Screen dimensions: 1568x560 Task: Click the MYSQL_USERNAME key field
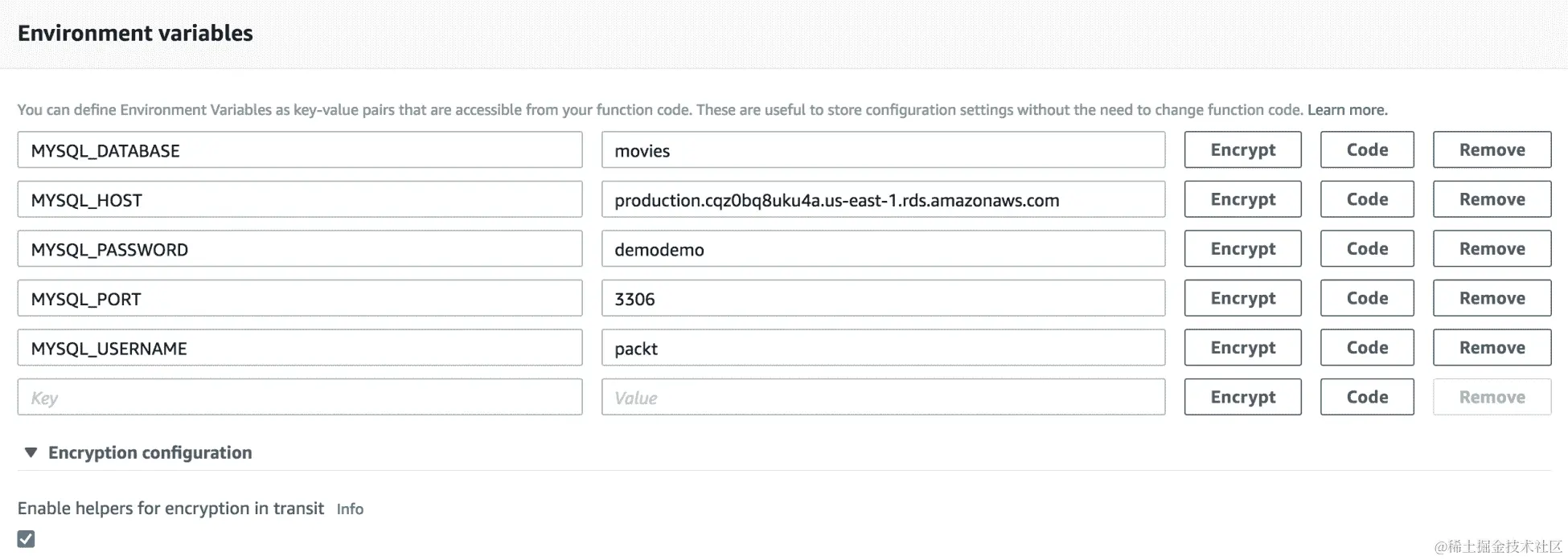pyautogui.click(x=299, y=348)
